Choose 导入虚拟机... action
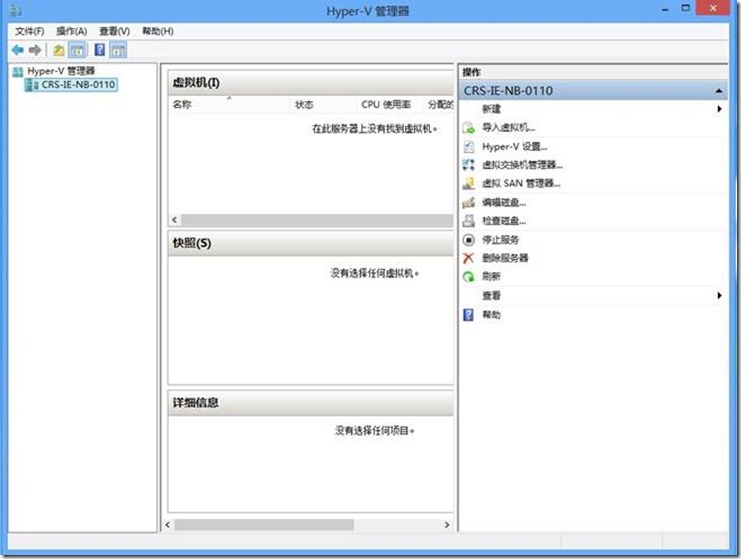This screenshot has height=559, width=741. coord(508,128)
